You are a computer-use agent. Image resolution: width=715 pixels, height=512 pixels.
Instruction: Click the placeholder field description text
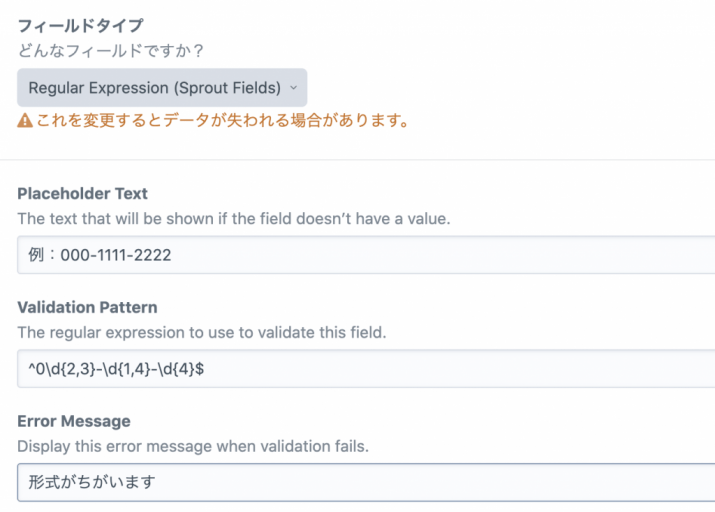[234, 218]
